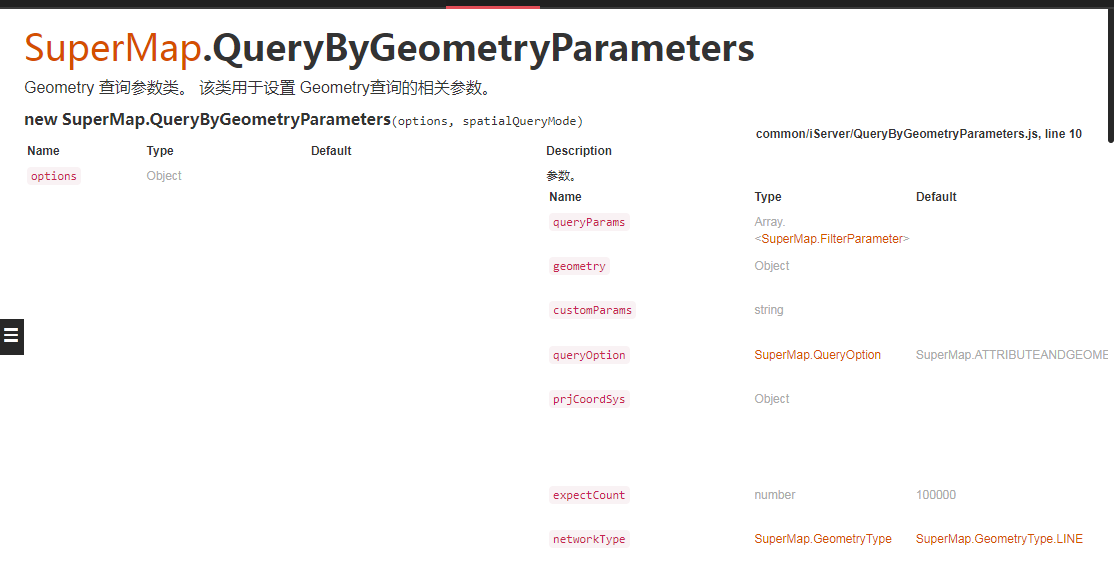The width and height of the screenshot is (1114, 564).
Task: Click the vertical scrollbar thumb
Action: pos(1110,75)
